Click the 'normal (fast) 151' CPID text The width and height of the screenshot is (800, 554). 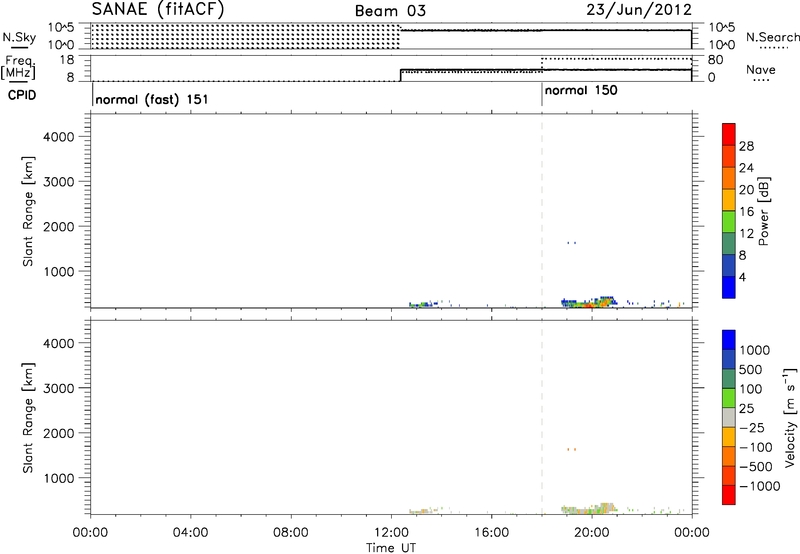click(x=152, y=99)
